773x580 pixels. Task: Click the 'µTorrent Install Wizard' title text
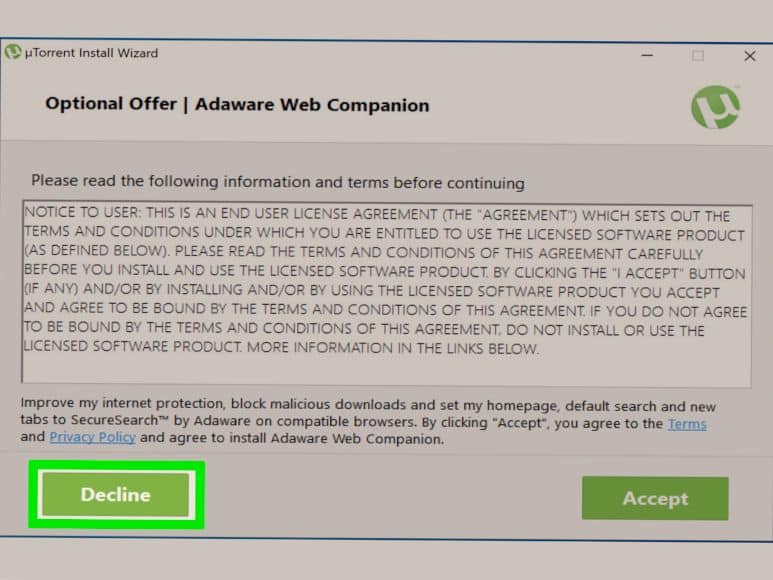tap(91, 52)
